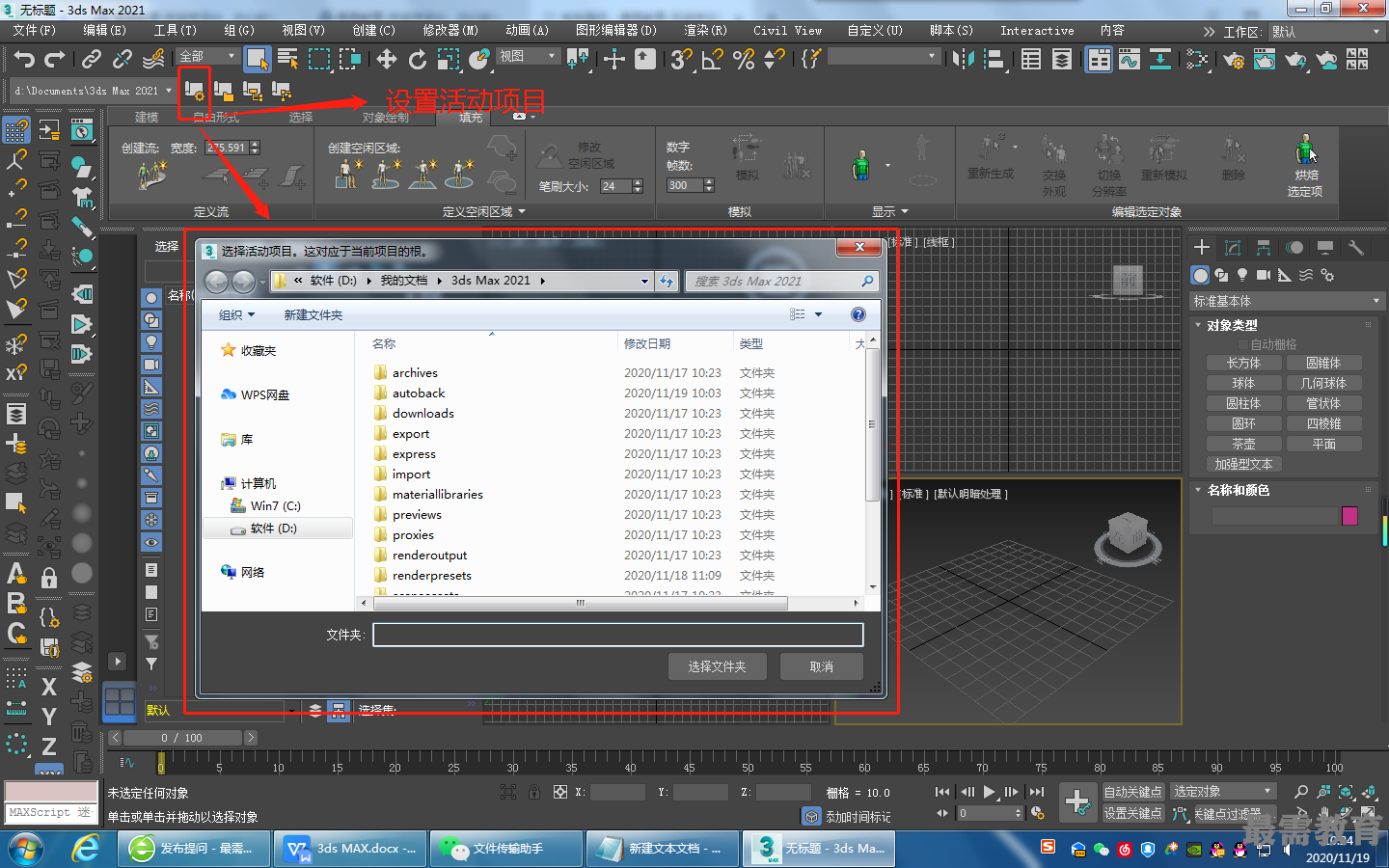Switch to the 对象绘制 ribbon tab
1389x868 pixels.
coord(385,117)
